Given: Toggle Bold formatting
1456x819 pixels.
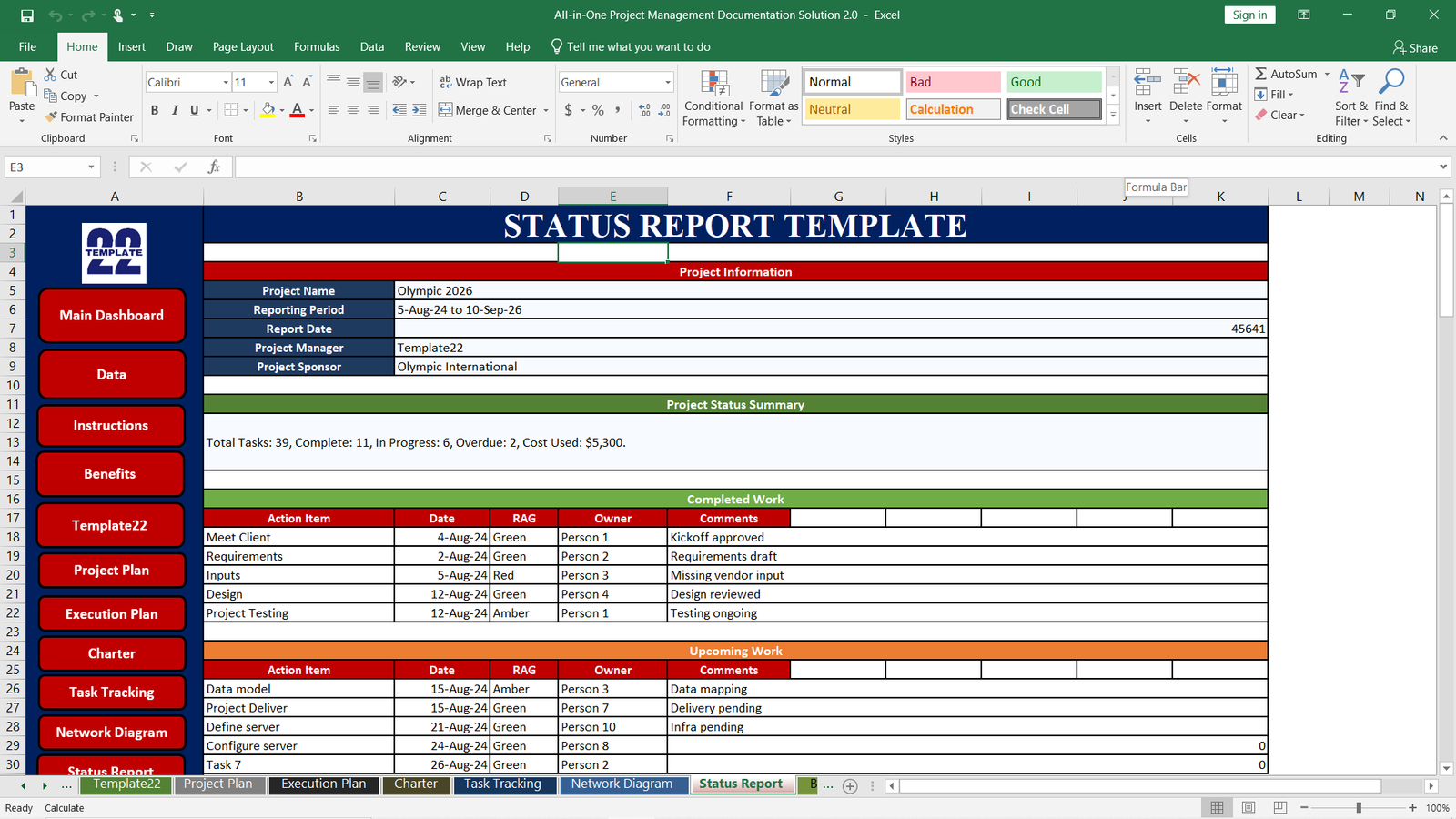Looking at the screenshot, I should tap(155, 110).
